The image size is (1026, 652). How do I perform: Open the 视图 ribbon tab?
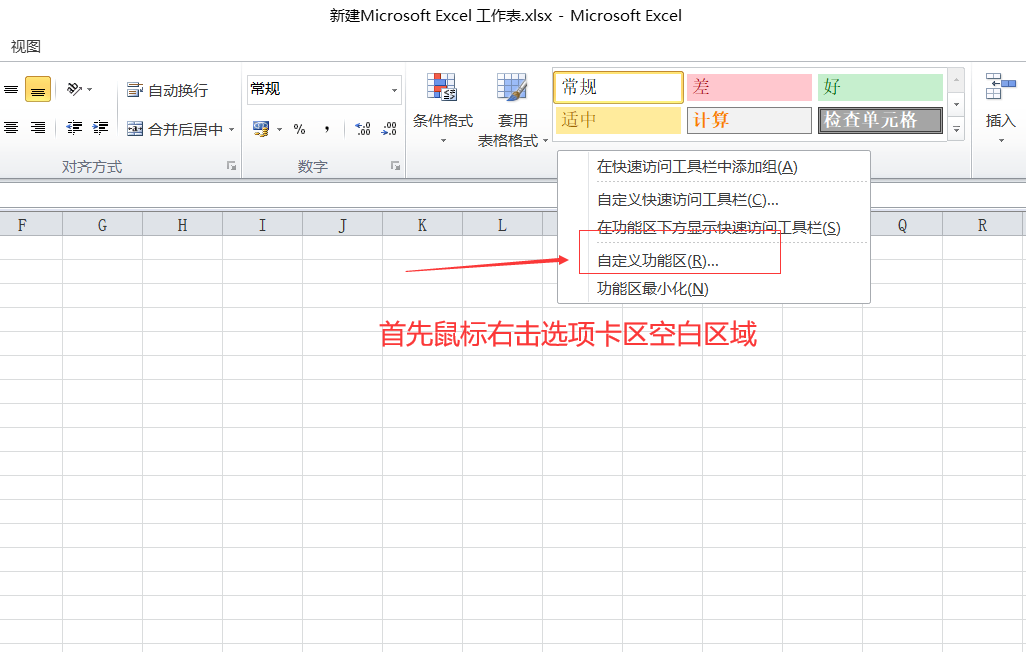(26, 46)
